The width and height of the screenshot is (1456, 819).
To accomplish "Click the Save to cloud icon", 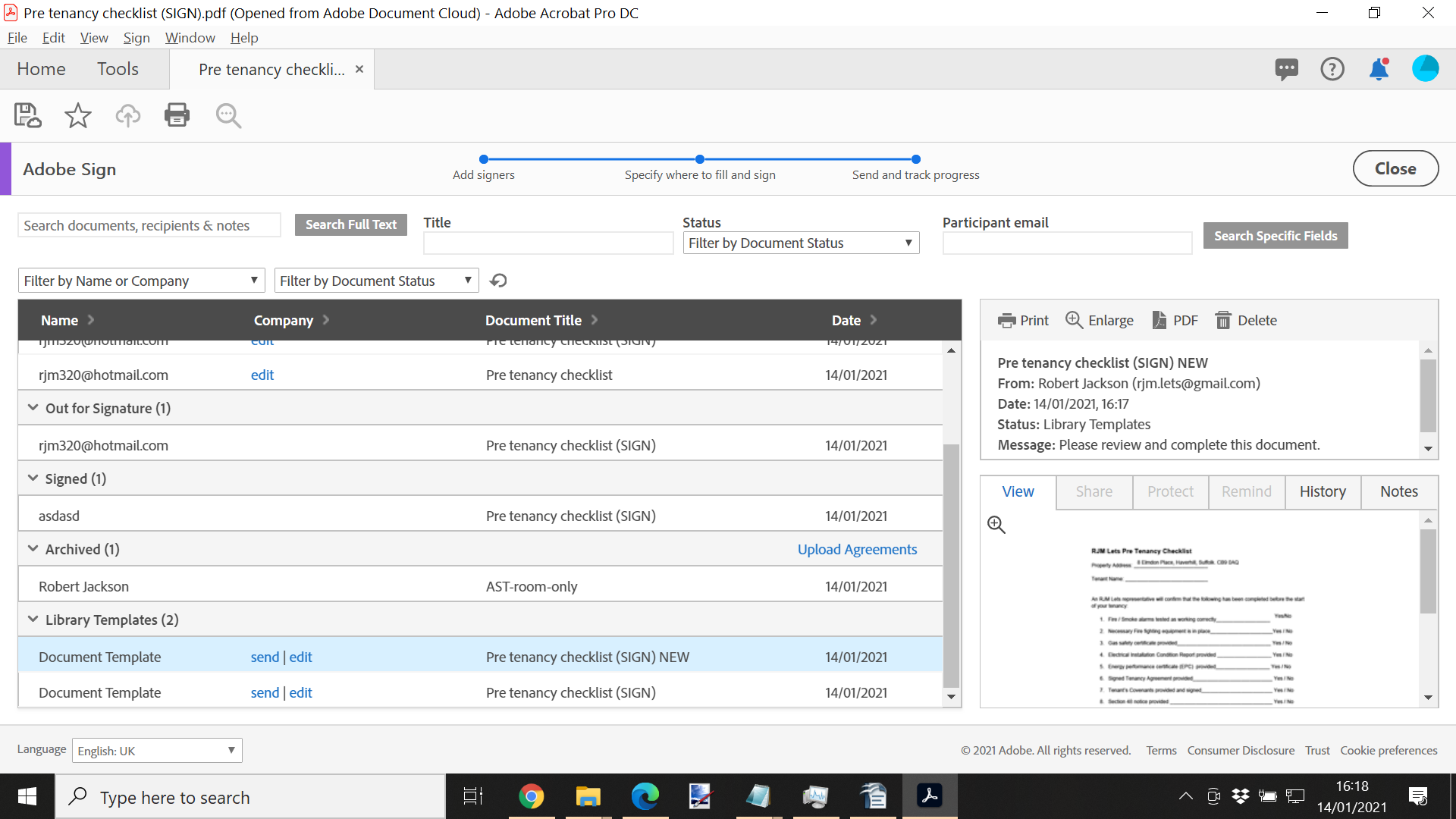I will pos(28,115).
